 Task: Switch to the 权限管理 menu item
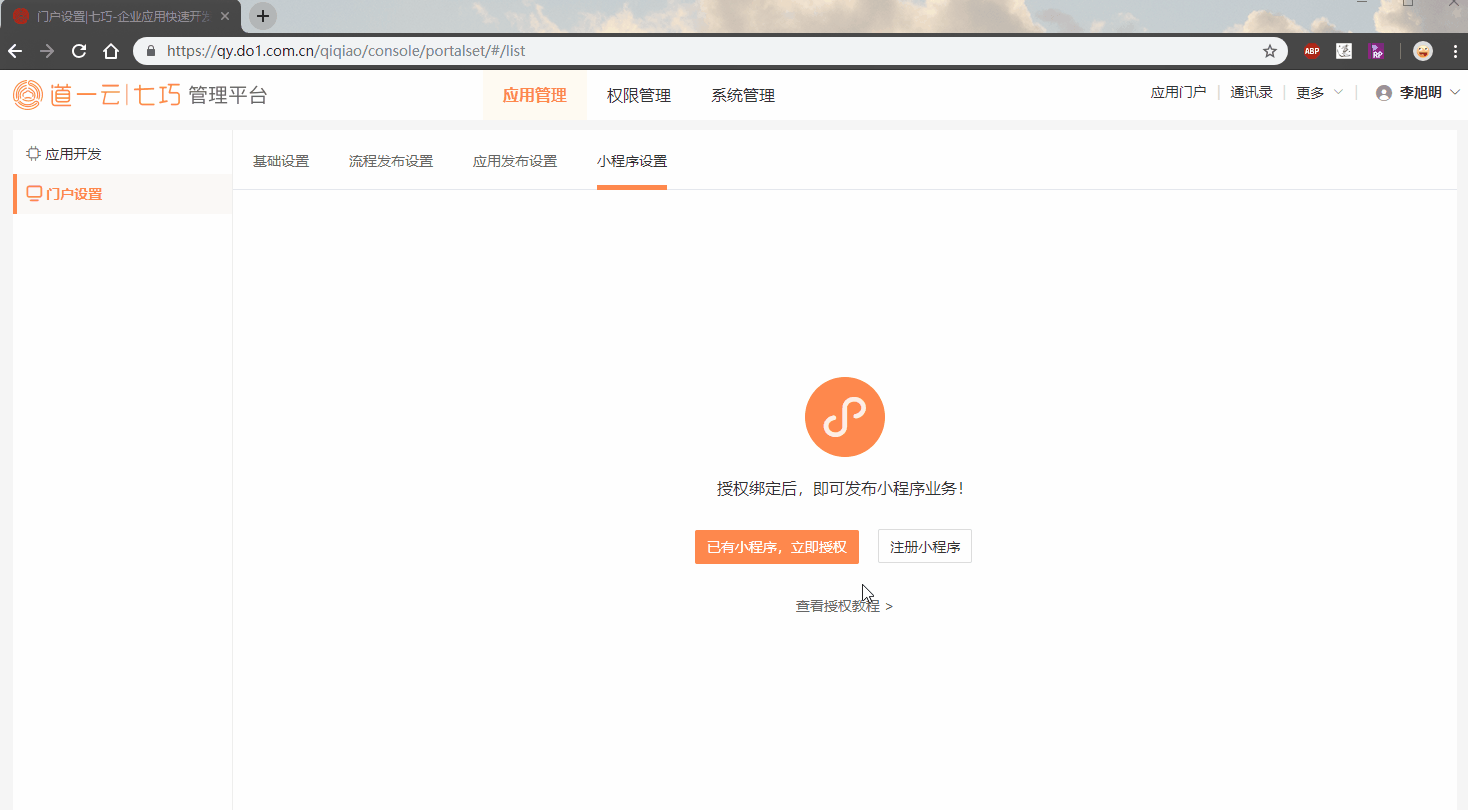[x=637, y=95]
